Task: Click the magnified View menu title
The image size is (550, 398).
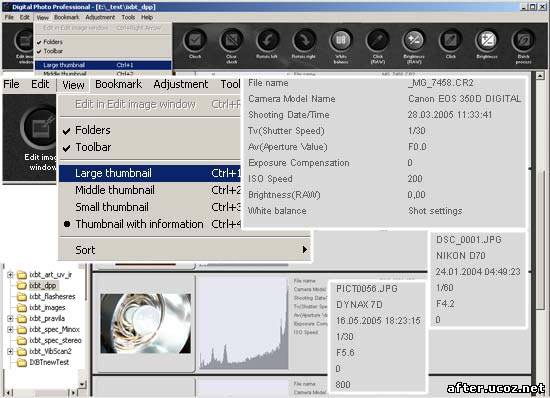Action: pos(73,85)
